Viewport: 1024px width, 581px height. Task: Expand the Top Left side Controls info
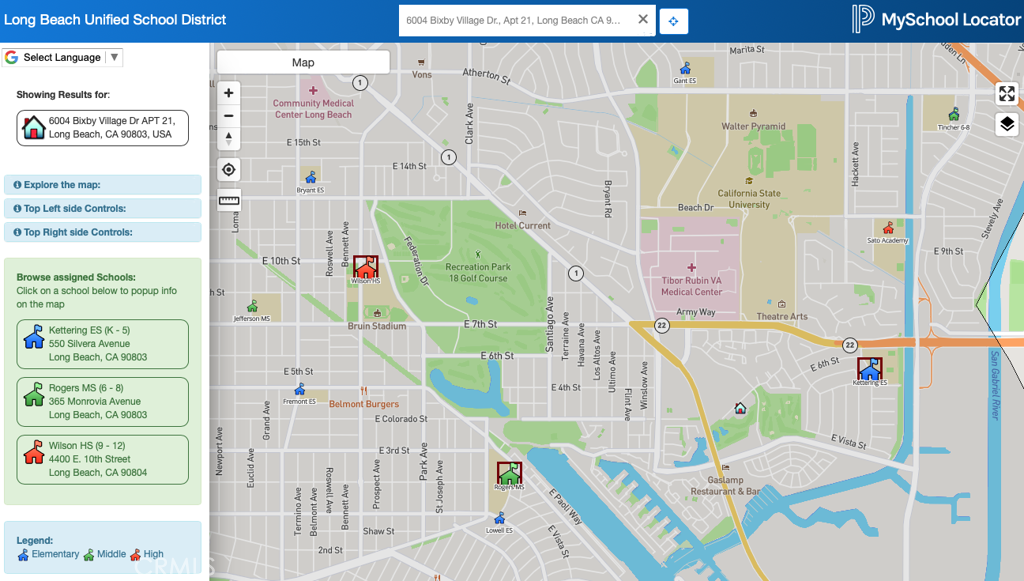tap(102, 207)
